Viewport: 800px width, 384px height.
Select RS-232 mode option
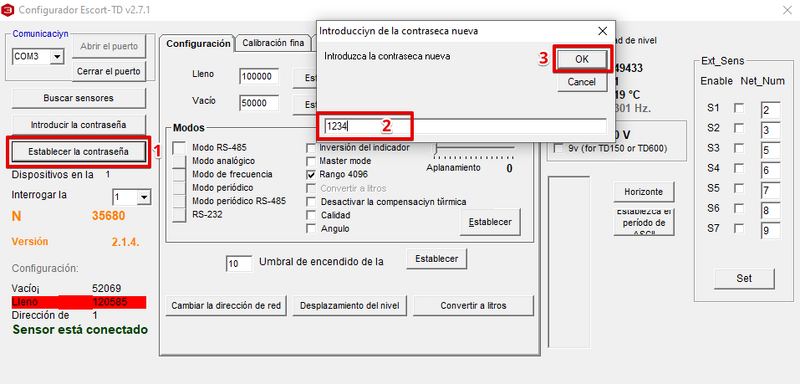click(179, 215)
